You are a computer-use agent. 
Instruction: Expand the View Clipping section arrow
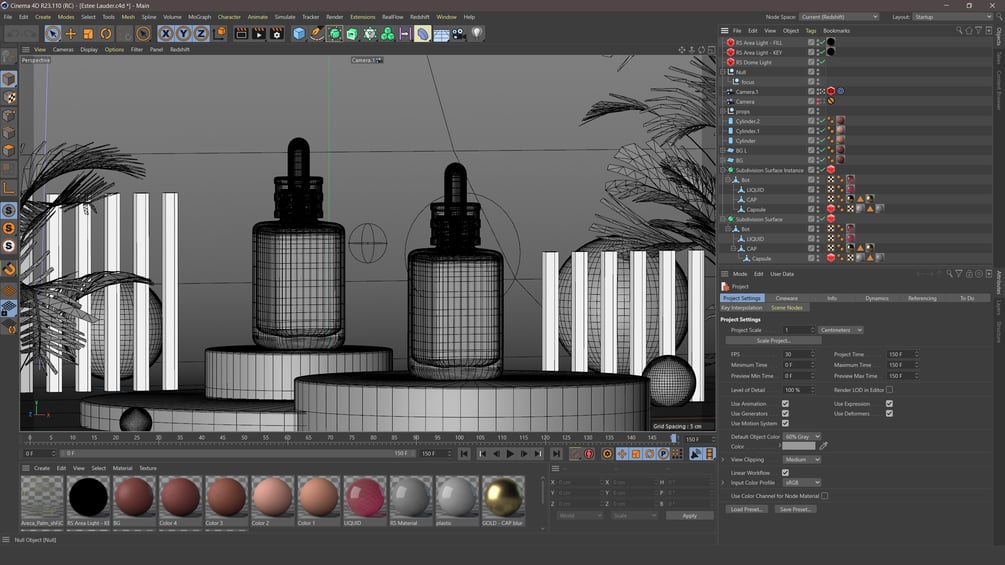click(x=724, y=460)
